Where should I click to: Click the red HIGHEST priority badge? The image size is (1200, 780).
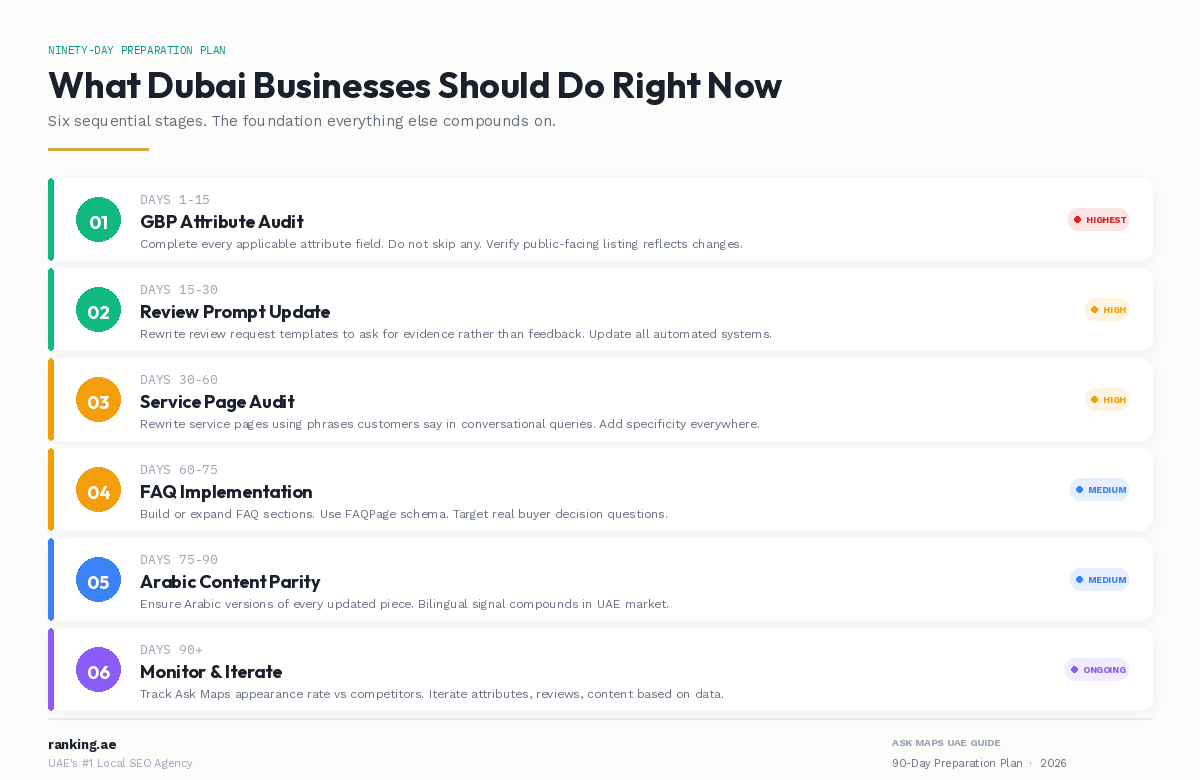point(1098,220)
